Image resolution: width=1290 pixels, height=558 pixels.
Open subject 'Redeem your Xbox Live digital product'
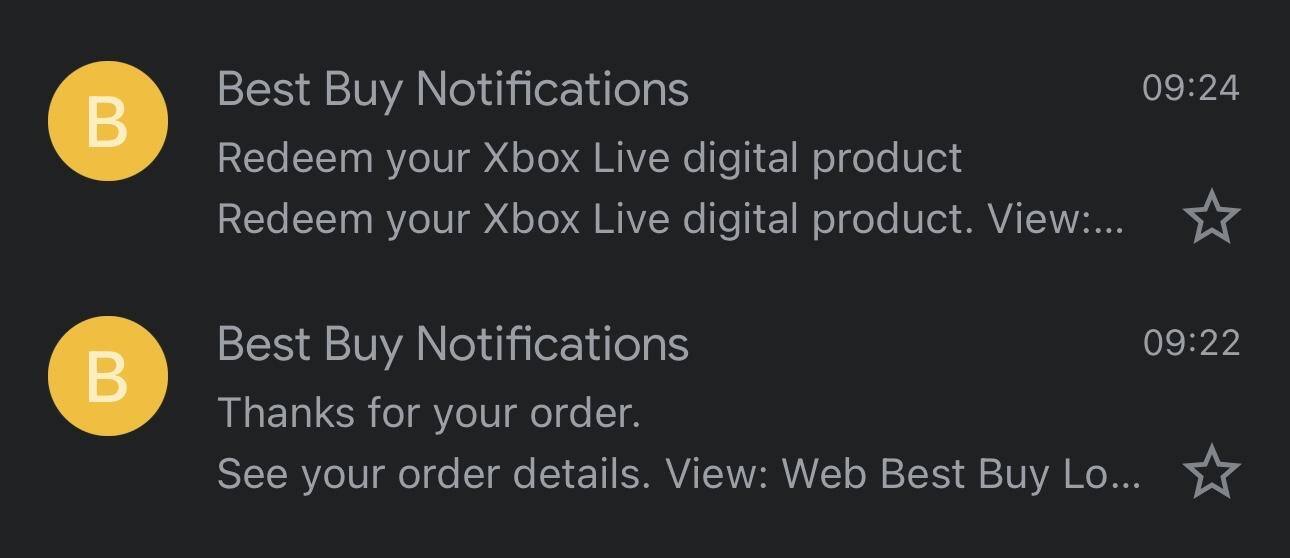click(589, 158)
